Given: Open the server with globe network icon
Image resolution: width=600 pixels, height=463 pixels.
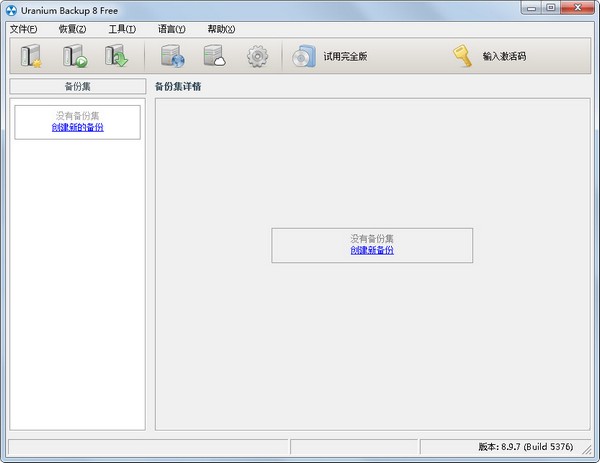Looking at the screenshot, I should tap(173, 56).
